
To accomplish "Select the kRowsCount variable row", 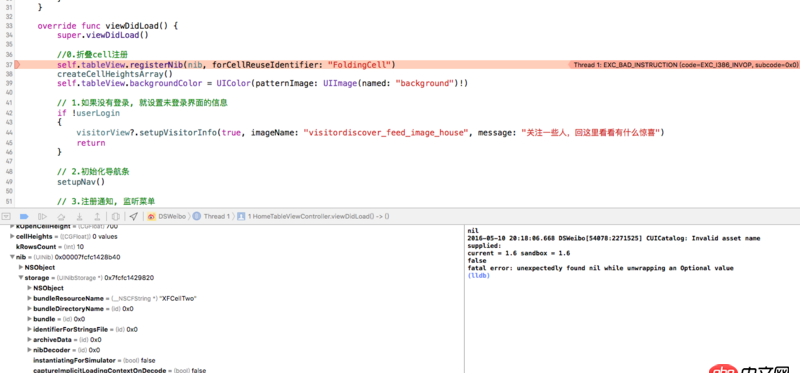I will coord(50,247).
